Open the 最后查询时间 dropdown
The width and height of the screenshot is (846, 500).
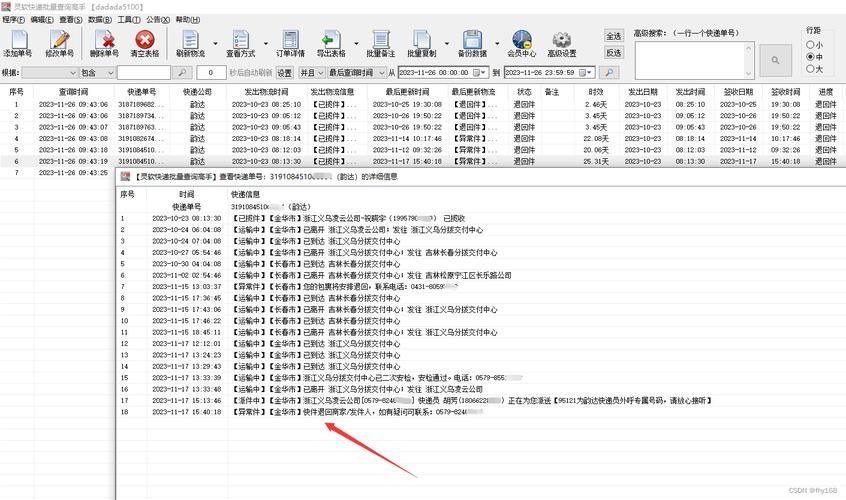pyautogui.click(x=357, y=72)
